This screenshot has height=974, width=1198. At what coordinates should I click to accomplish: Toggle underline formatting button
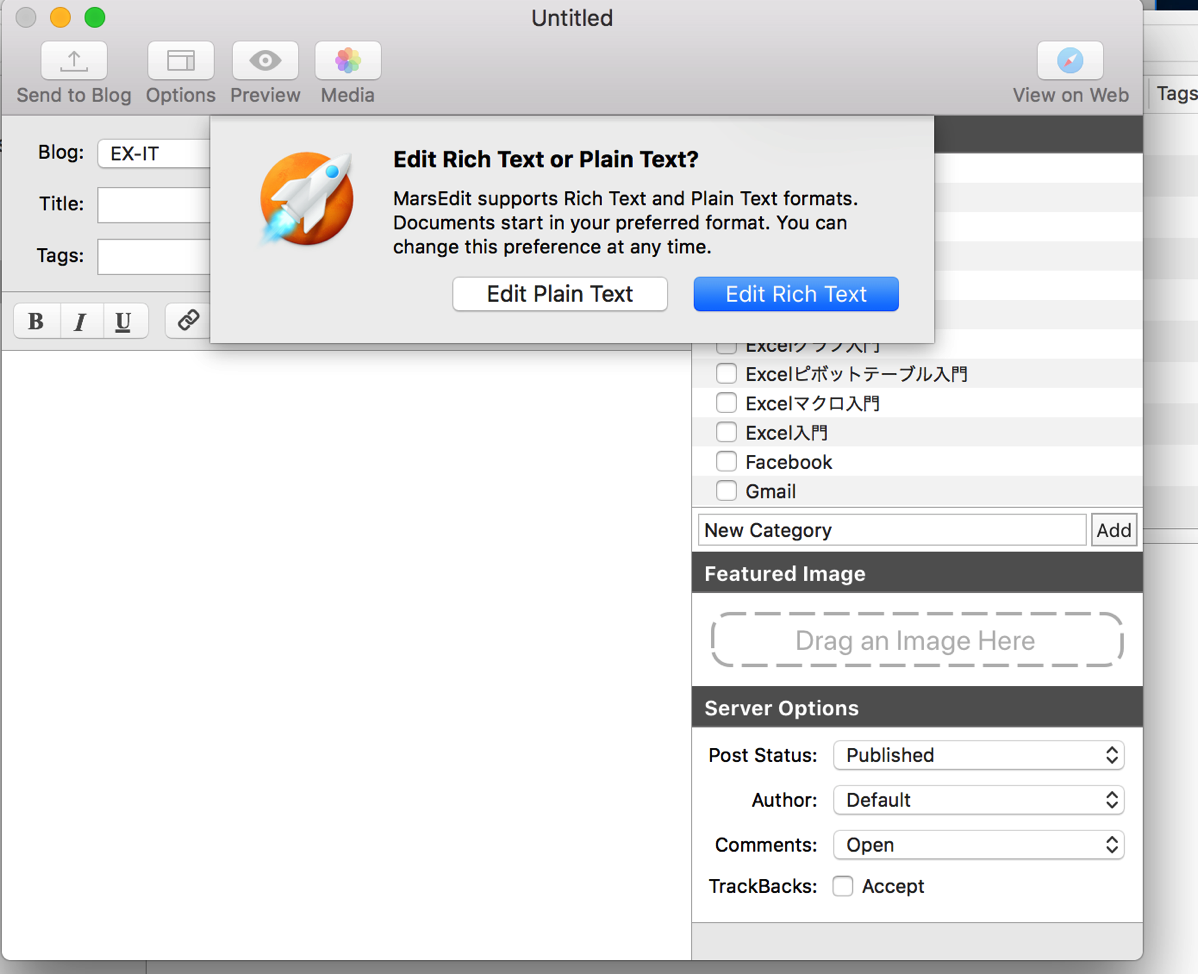(x=123, y=321)
